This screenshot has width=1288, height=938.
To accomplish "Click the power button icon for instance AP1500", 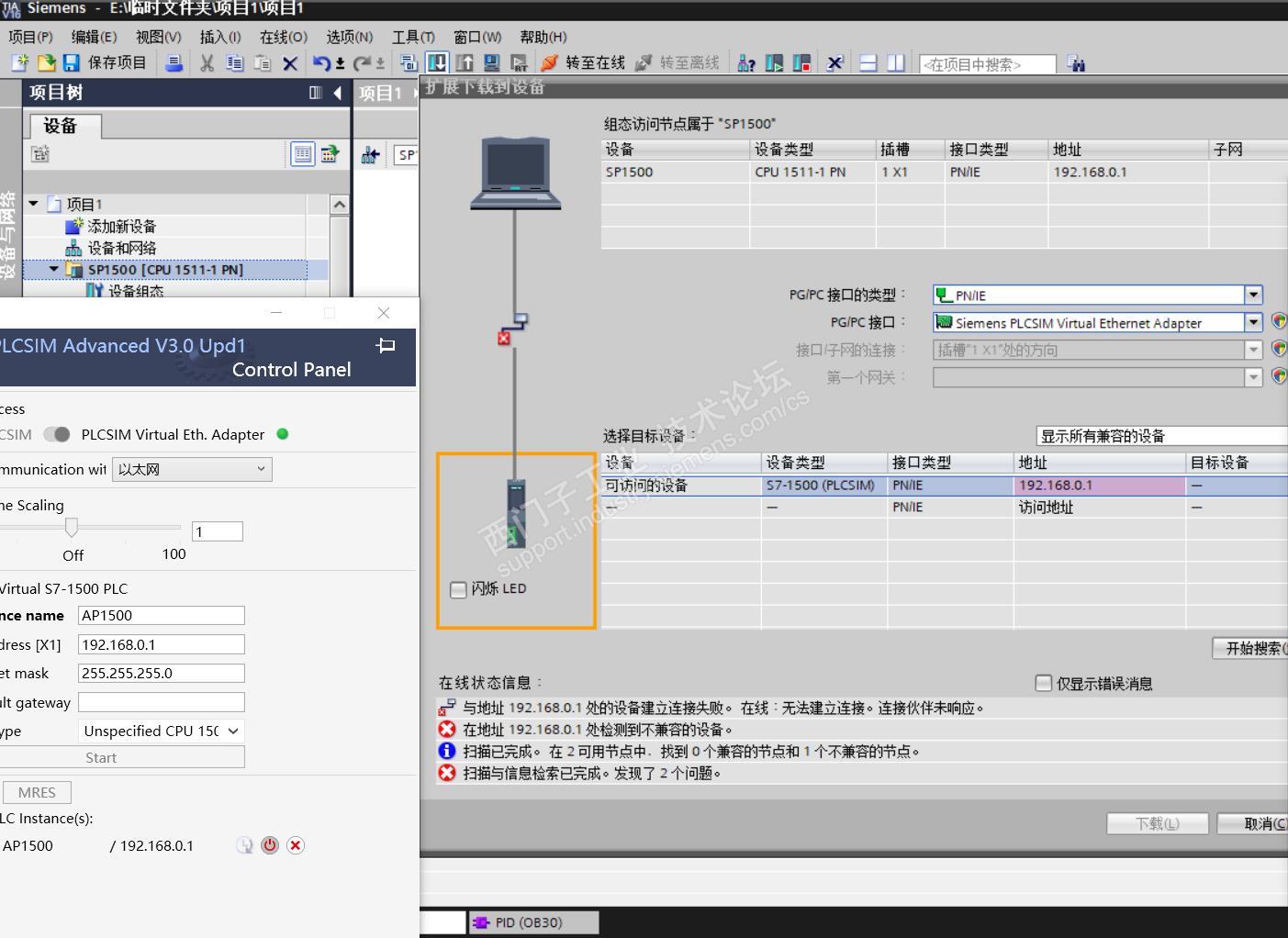I will point(270,845).
